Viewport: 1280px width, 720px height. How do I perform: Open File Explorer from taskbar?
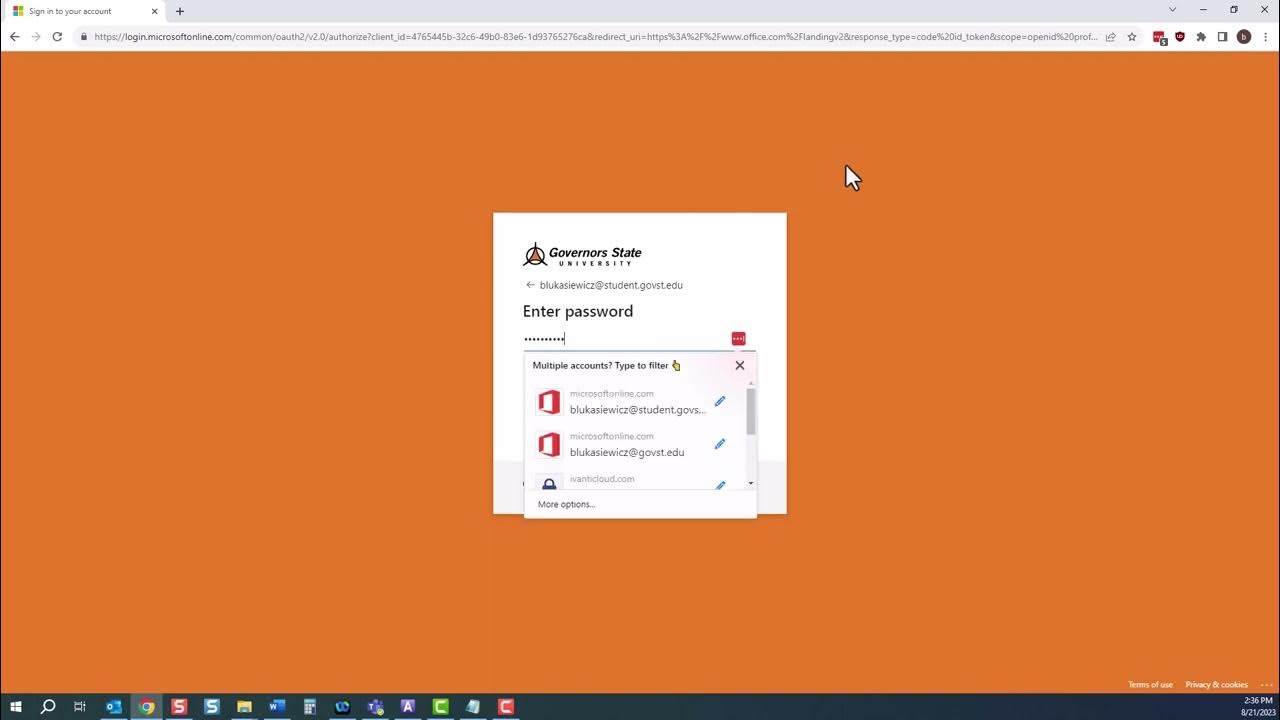(244, 707)
